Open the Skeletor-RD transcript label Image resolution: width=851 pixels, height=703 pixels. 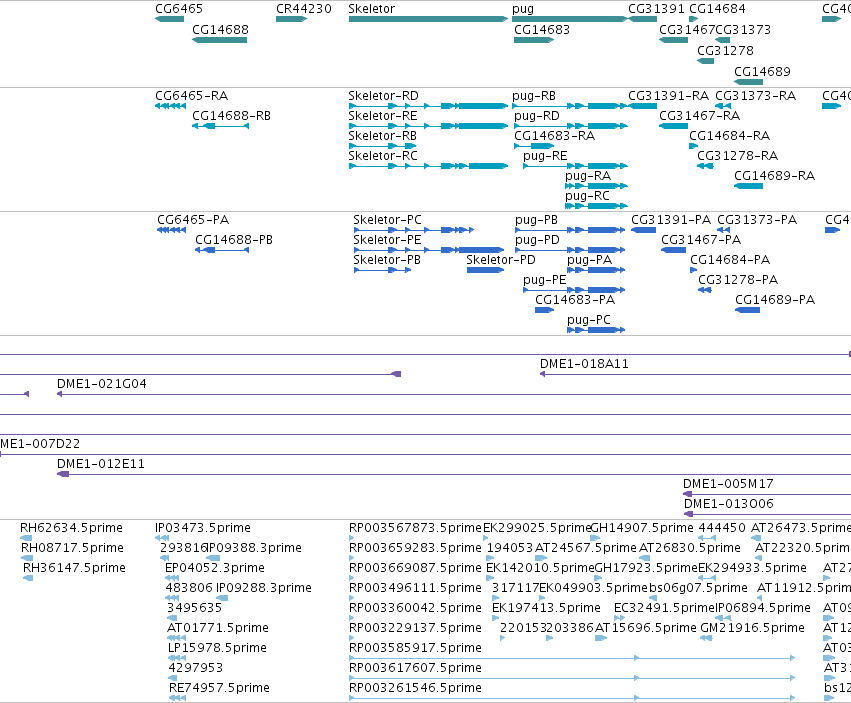[384, 96]
